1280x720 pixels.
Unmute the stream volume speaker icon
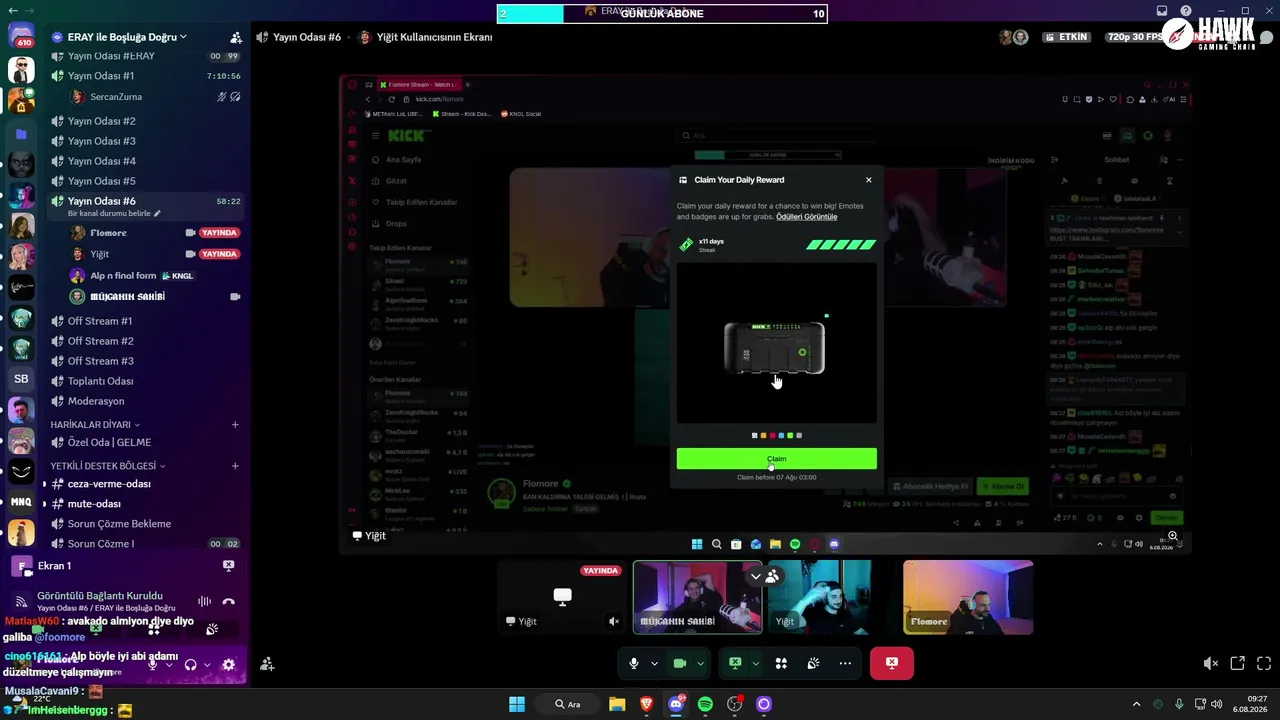(1210, 663)
